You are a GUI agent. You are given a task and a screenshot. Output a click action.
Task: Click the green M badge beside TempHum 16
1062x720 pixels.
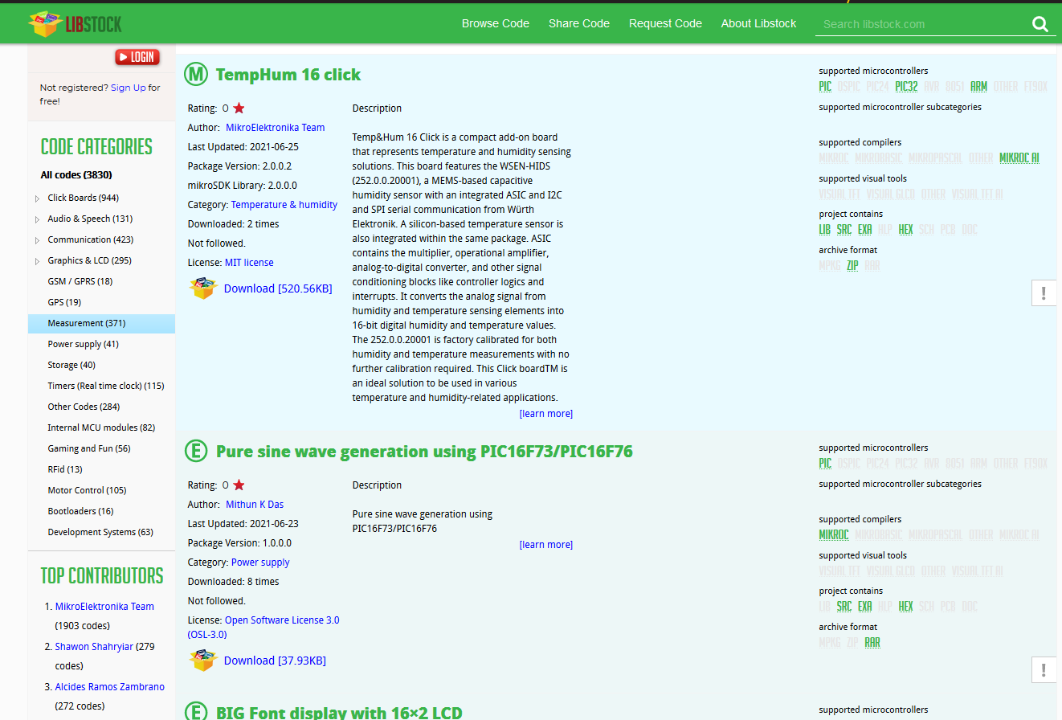196,74
